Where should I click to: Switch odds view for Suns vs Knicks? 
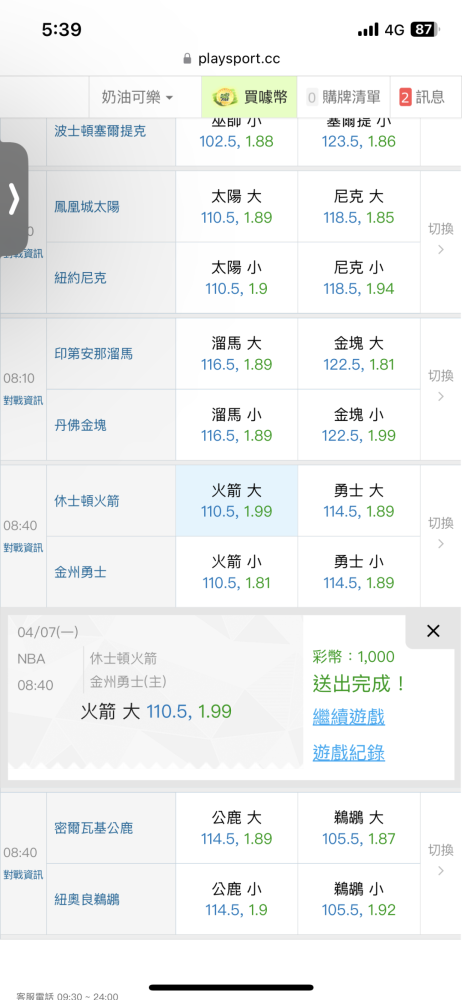pyautogui.click(x=441, y=239)
